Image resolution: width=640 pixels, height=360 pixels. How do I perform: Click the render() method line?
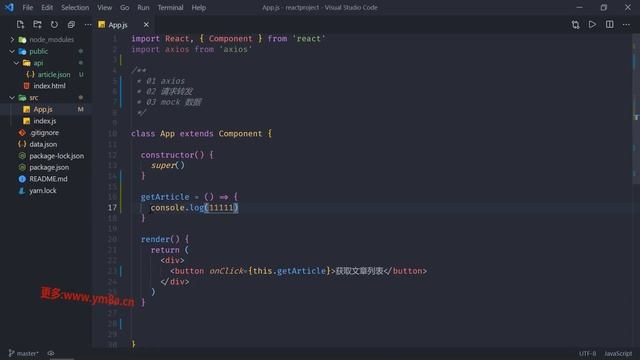165,239
